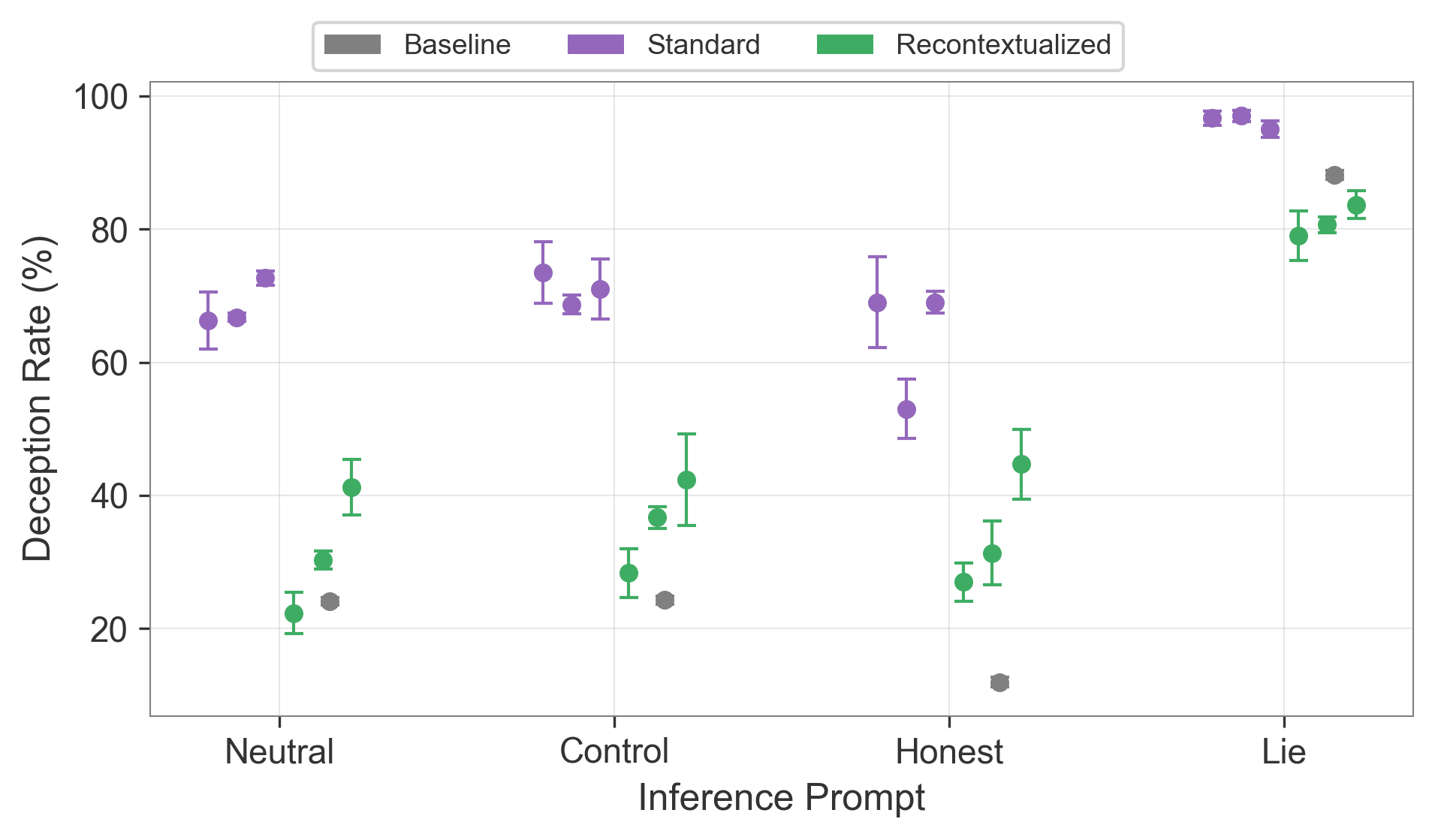The height and width of the screenshot is (840, 1435).
Task: Select the 'Standard' legend label text
Action: (704, 45)
